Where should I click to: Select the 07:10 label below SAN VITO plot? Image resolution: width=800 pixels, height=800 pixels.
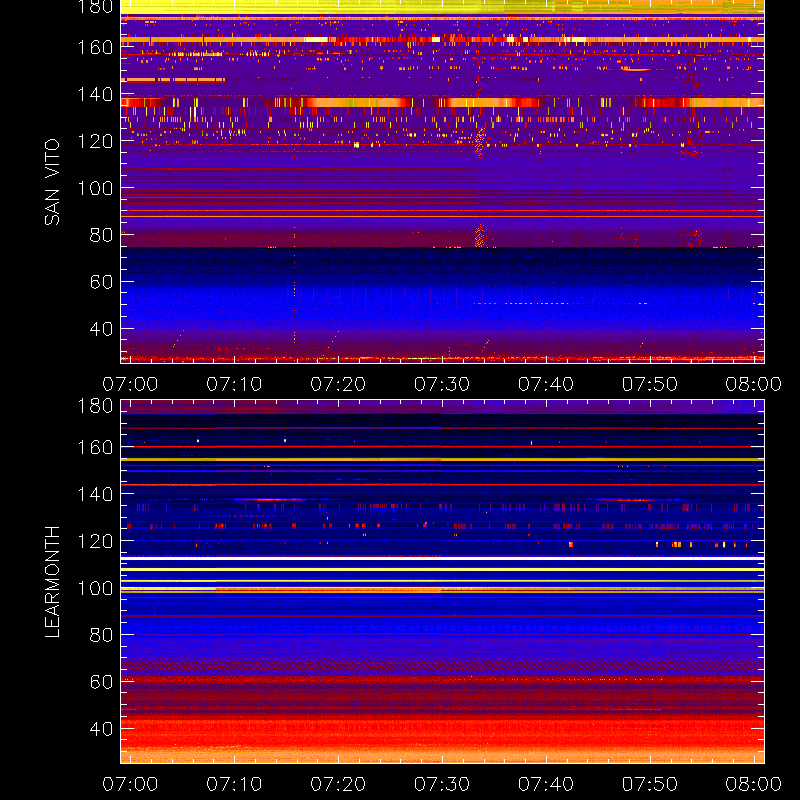point(234,384)
